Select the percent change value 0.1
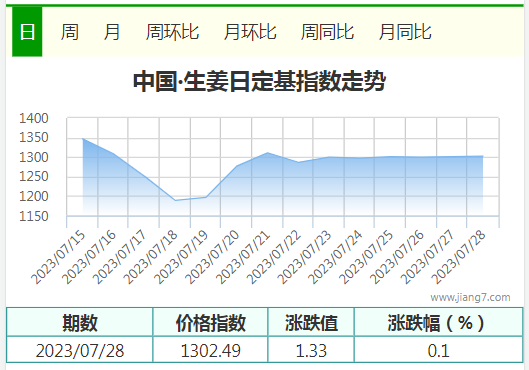529x370 pixels. (438, 350)
